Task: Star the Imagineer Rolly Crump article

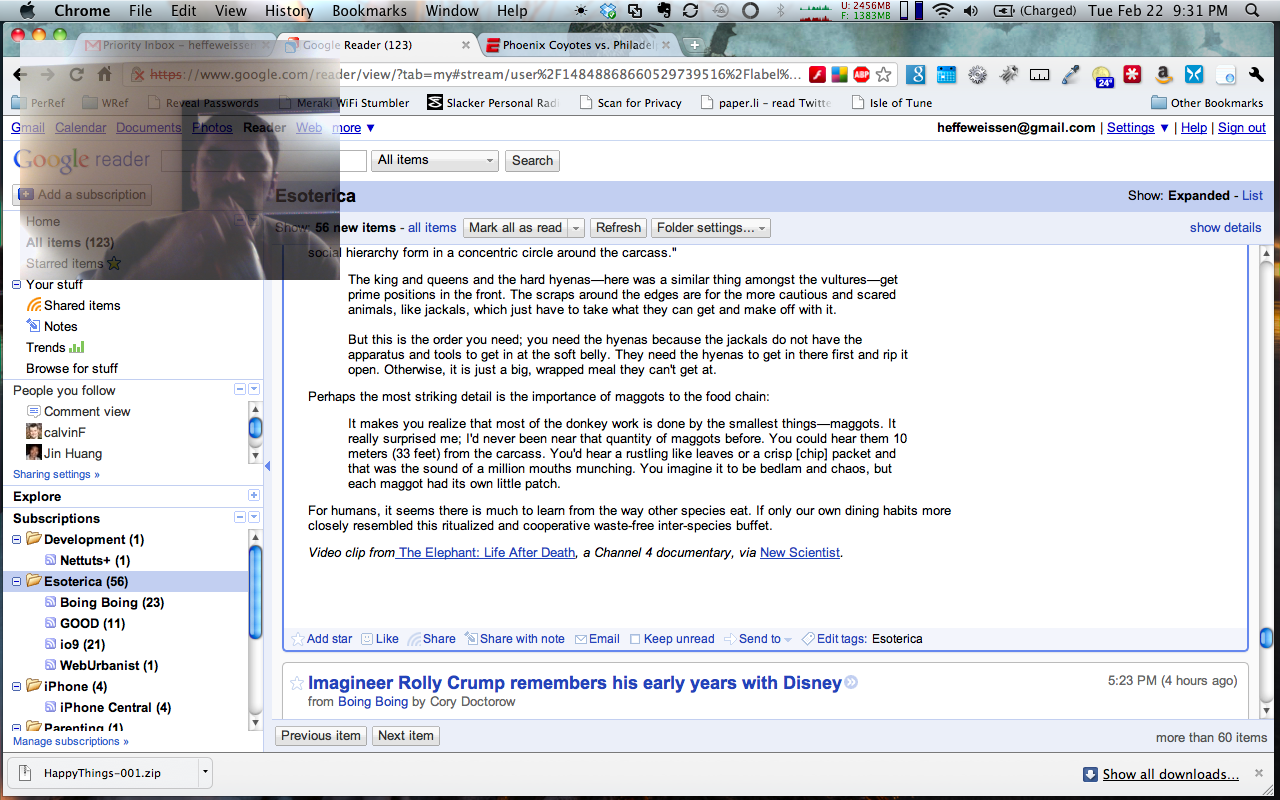Action: [x=296, y=683]
